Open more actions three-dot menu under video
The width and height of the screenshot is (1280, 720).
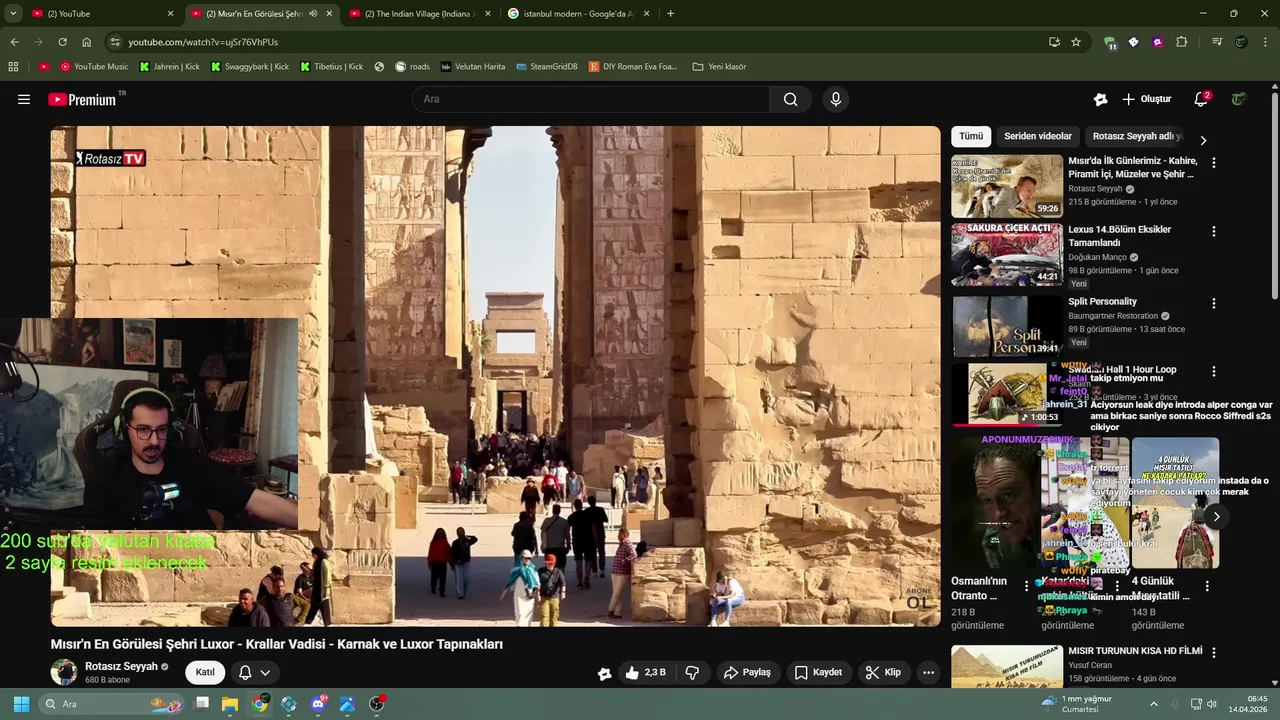928,672
